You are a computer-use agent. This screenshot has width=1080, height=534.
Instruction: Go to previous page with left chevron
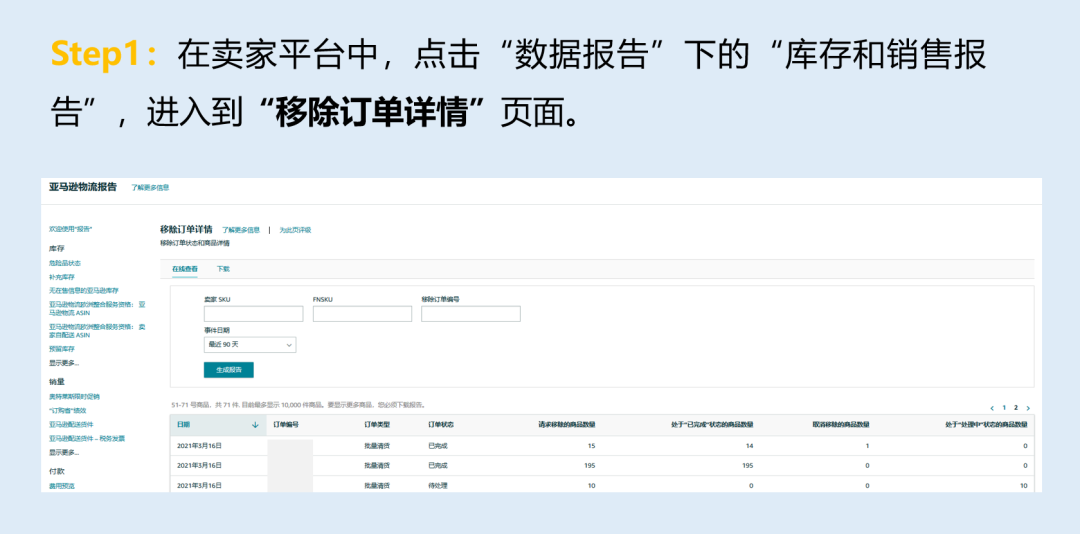[x=993, y=408]
